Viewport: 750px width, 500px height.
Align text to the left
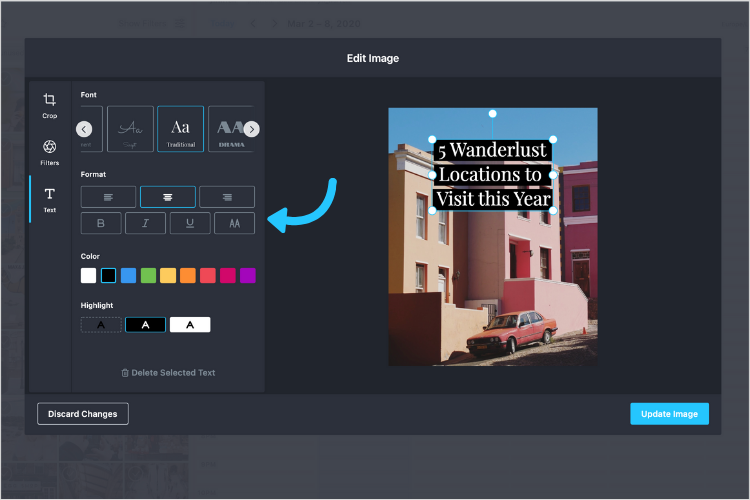108,197
